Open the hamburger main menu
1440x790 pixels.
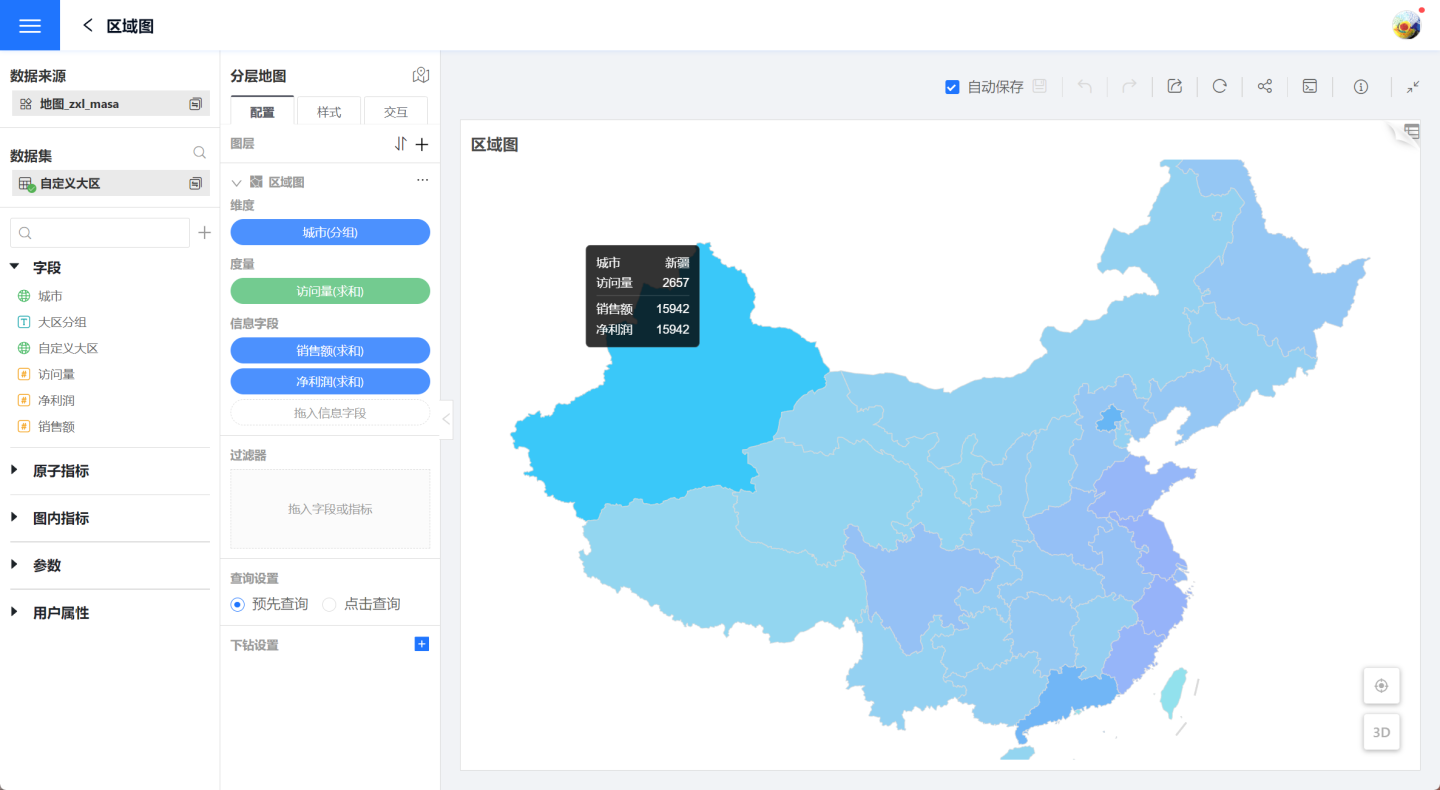coord(30,25)
